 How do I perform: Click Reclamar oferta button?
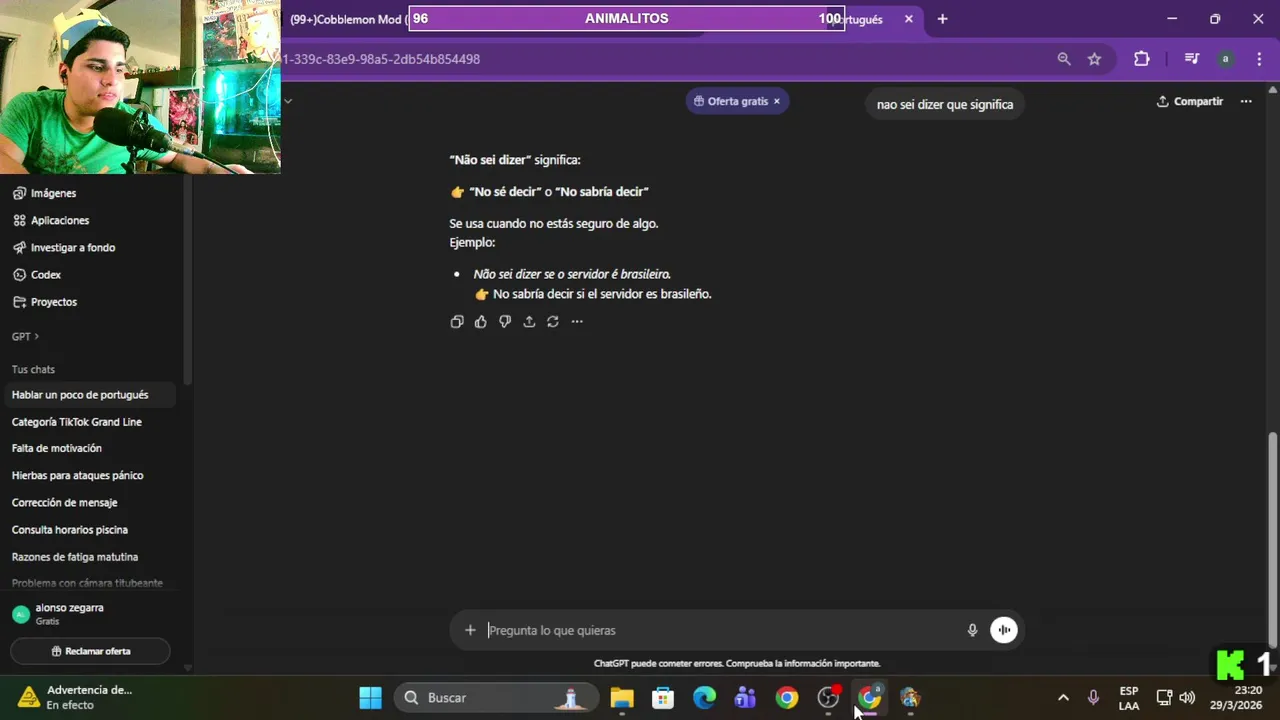[x=90, y=651]
